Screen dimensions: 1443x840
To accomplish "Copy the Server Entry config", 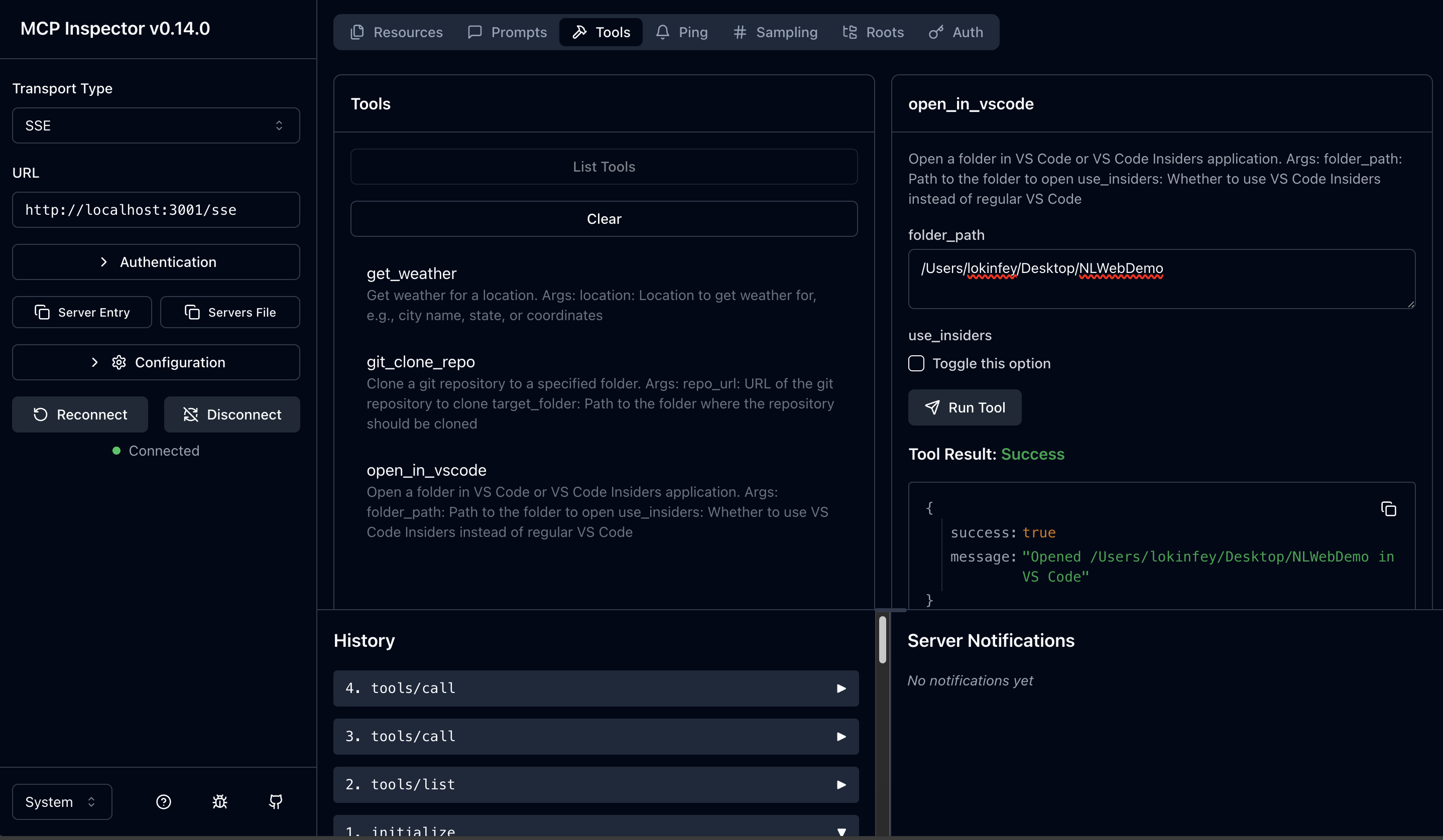I will coord(82,312).
